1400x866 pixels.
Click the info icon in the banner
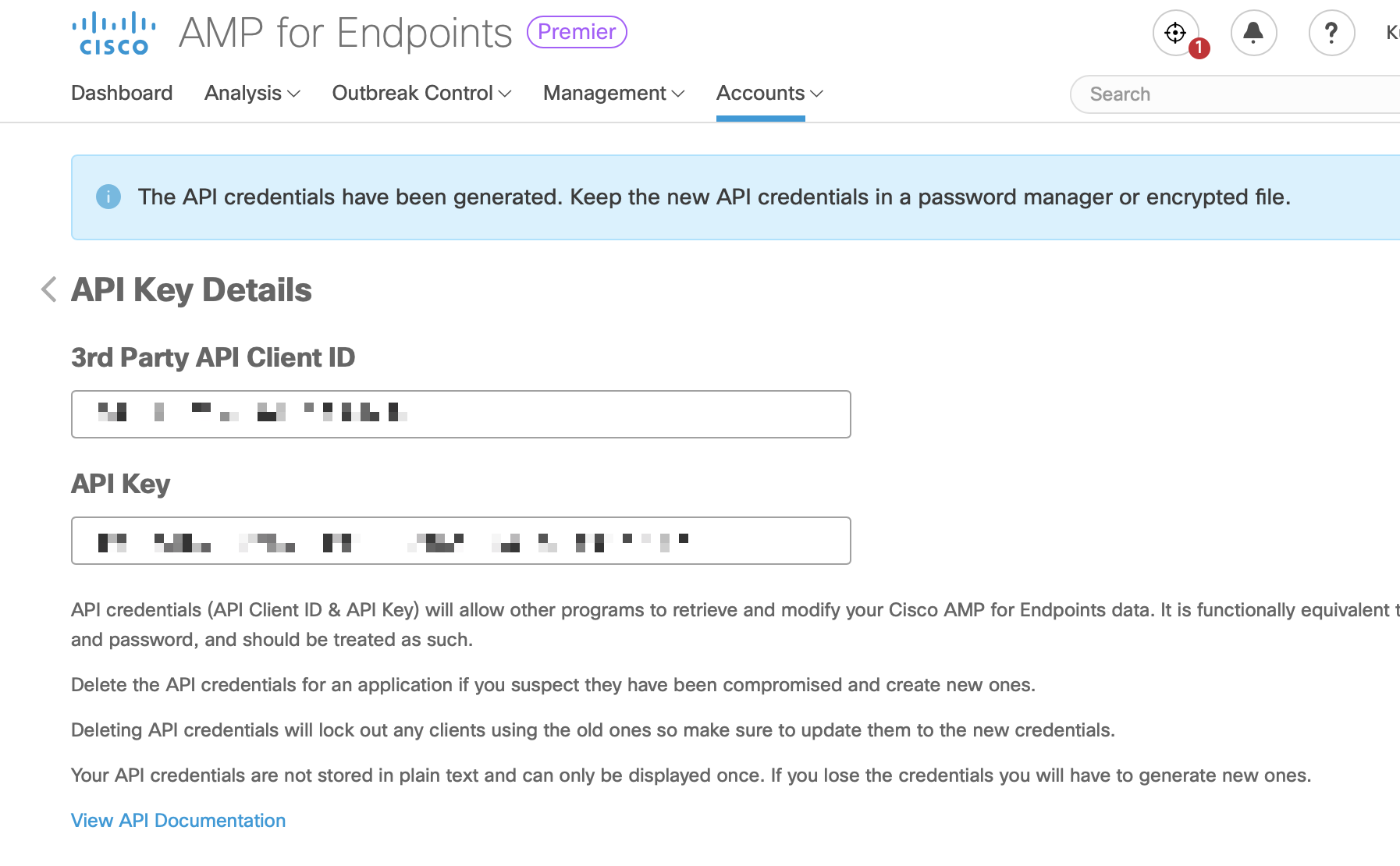coord(108,197)
